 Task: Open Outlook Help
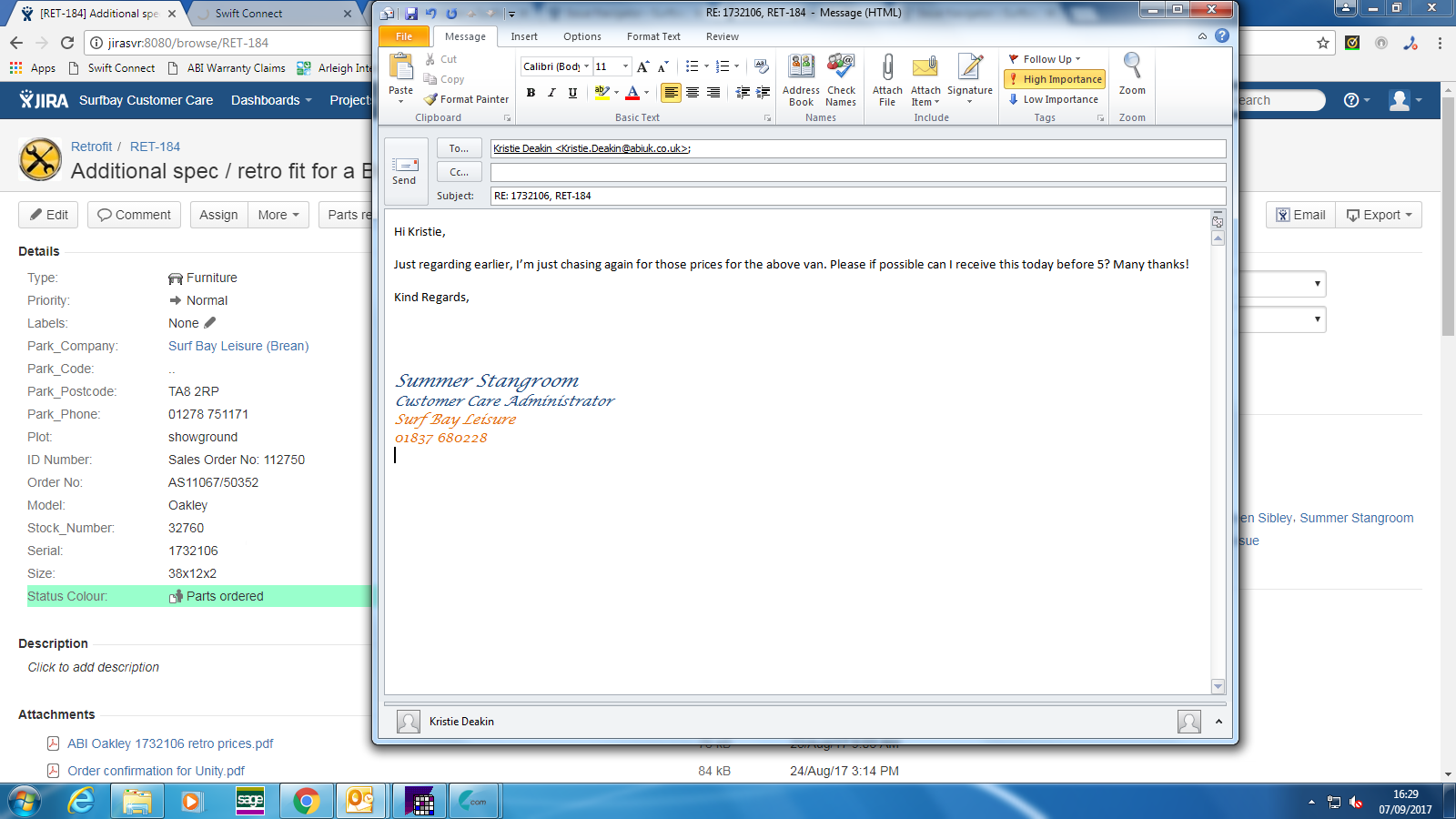(x=1222, y=36)
